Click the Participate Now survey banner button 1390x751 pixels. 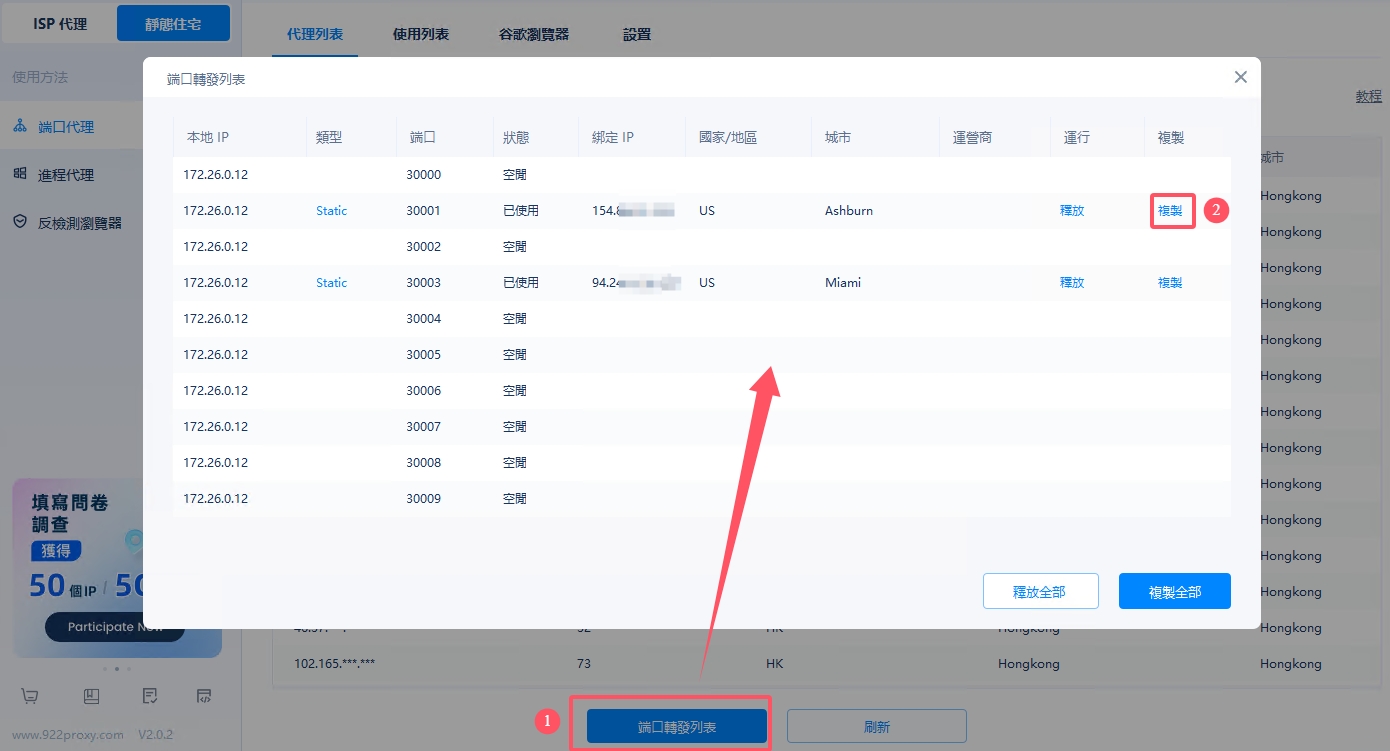click(x=115, y=627)
